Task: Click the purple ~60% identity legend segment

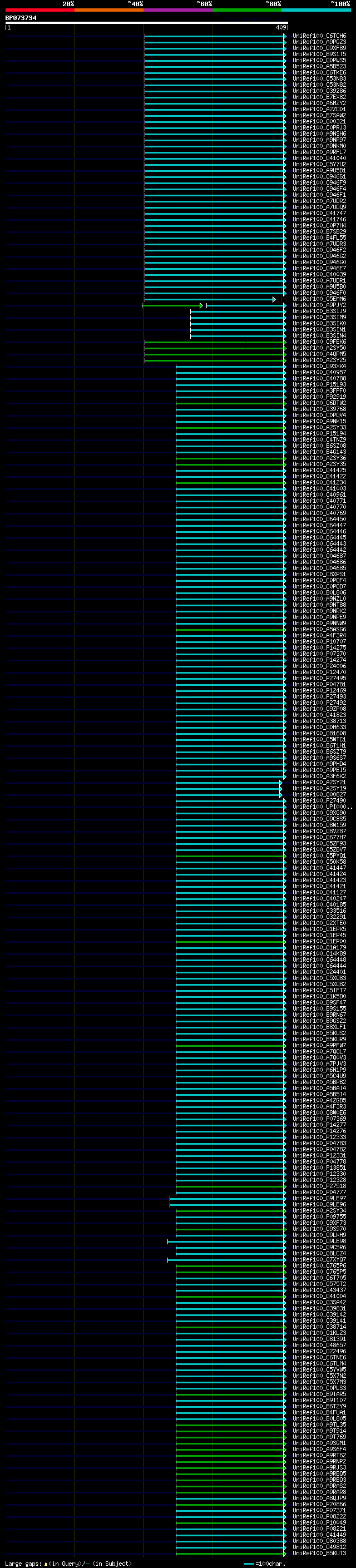Action: point(177,10)
